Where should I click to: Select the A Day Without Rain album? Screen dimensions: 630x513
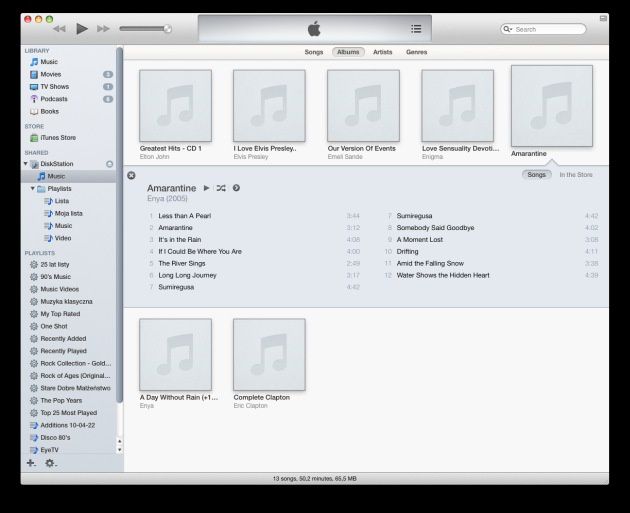[176, 354]
